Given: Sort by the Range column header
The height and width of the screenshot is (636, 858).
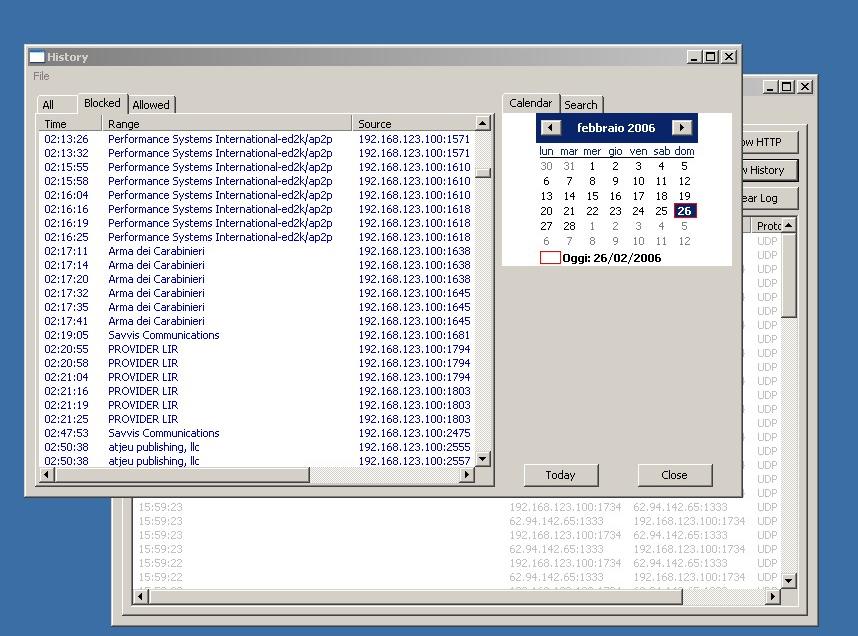Looking at the screenshot, I should tap(124, 124).
